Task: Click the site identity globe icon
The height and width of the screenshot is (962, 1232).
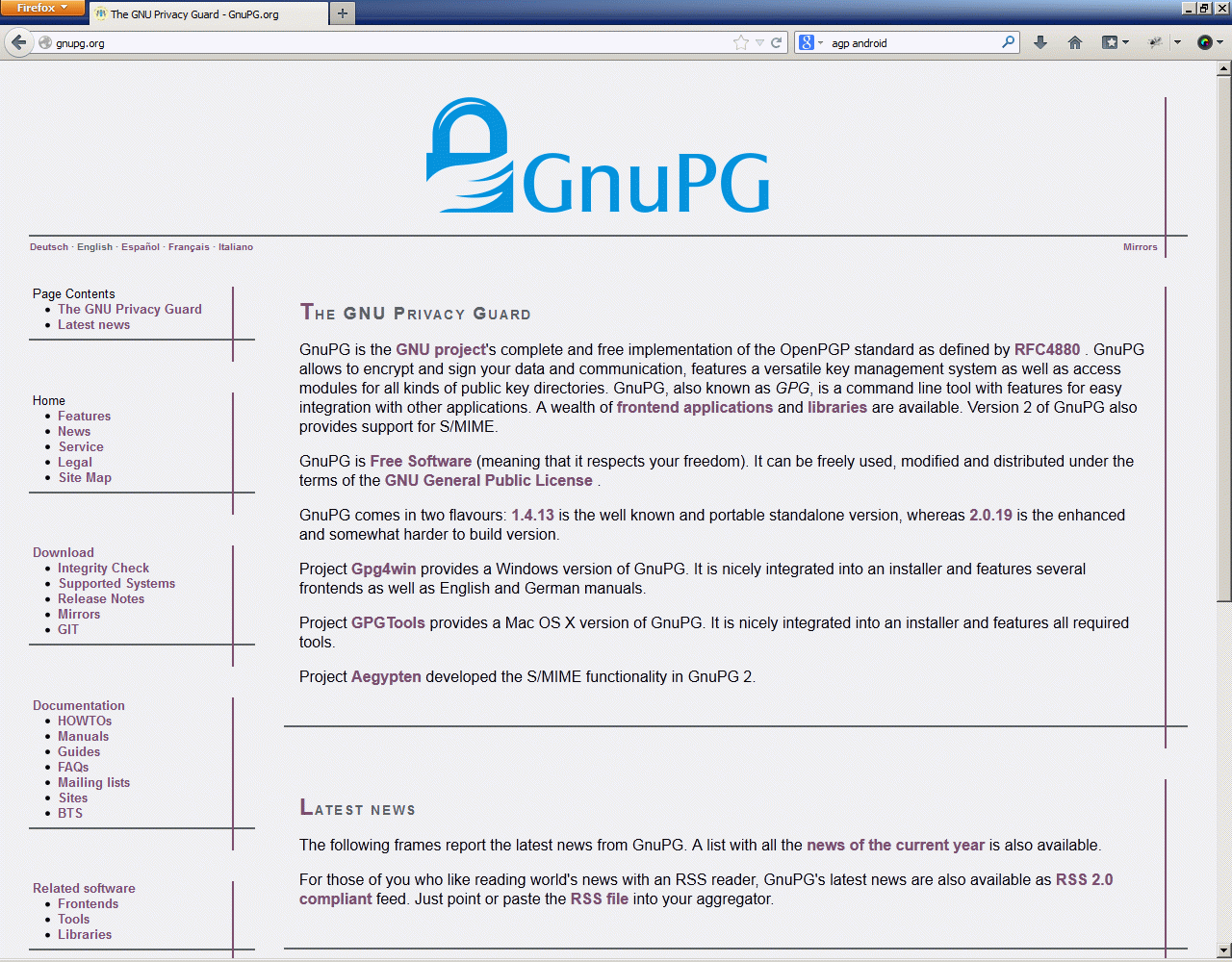Action: tap(44, 42)
